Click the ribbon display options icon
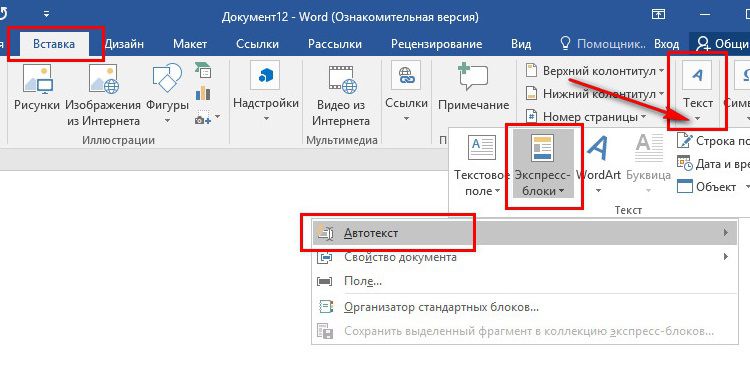Screen dimensions: 750x370 pyautogui.click(x=659, y=15)
